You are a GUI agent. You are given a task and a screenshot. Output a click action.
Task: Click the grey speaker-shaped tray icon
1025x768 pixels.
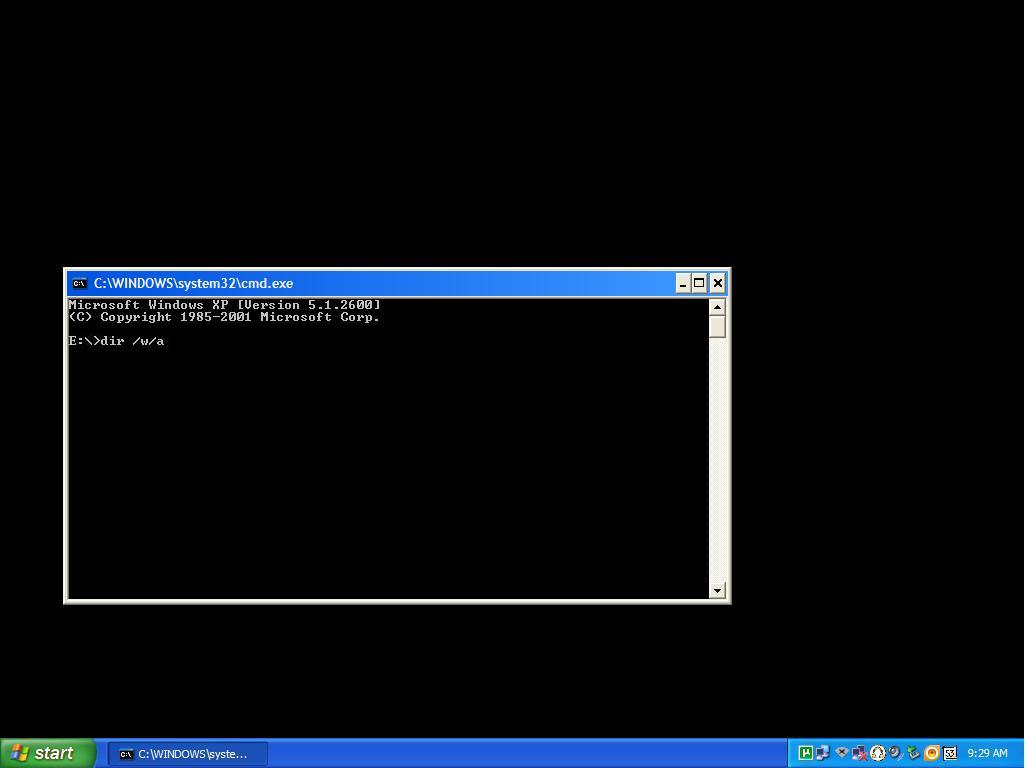[896, 753]
